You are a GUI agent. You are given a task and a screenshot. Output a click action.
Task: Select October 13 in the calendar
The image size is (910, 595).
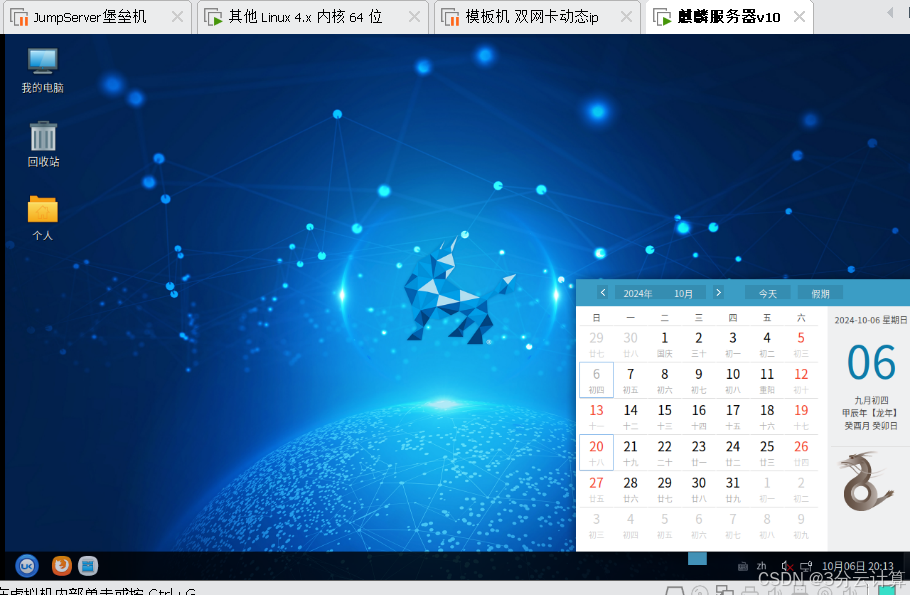[597, 416]
